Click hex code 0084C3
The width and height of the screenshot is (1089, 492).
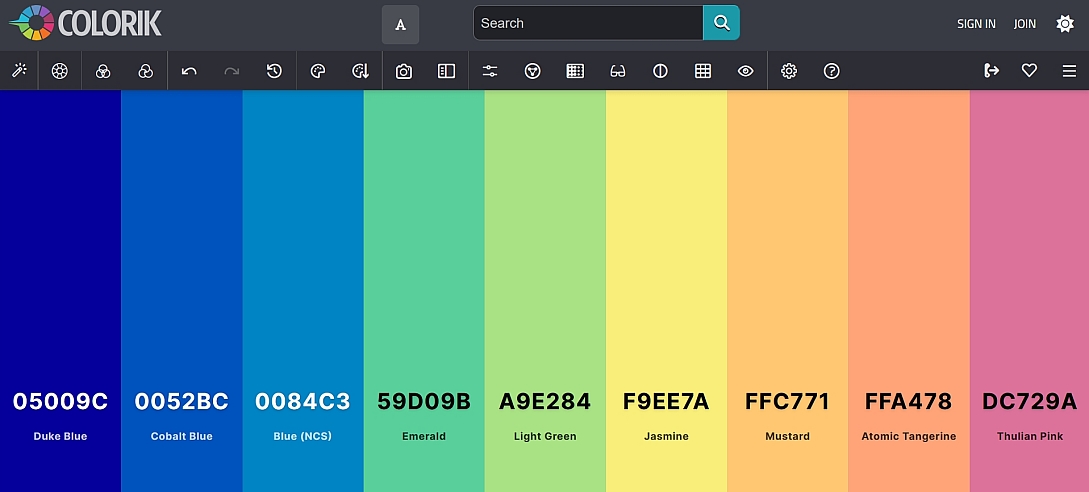(303, 401)
